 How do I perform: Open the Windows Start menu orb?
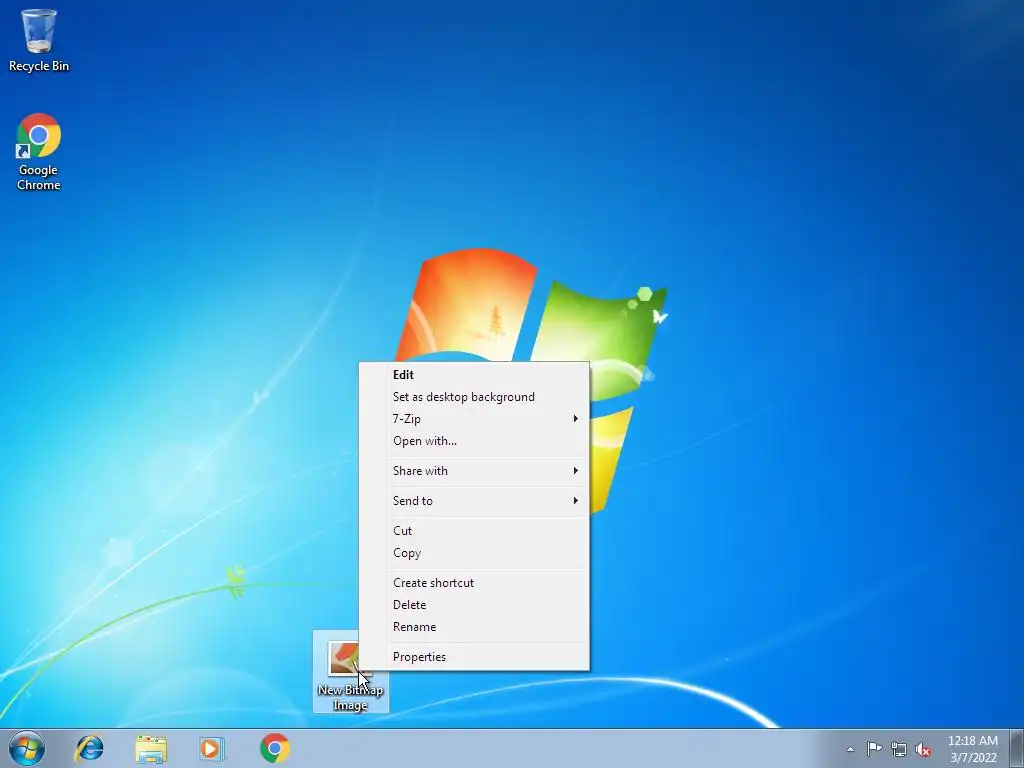tap(27, 748)
